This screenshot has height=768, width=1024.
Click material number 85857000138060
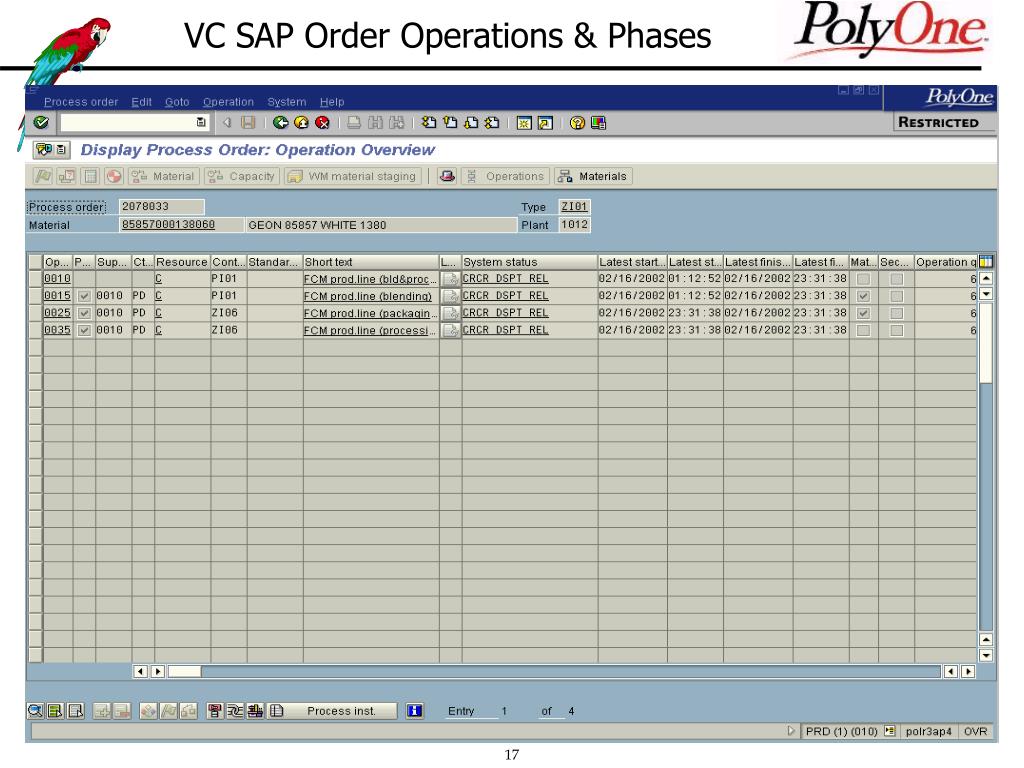pyautogui.click(x=168, y=225)
